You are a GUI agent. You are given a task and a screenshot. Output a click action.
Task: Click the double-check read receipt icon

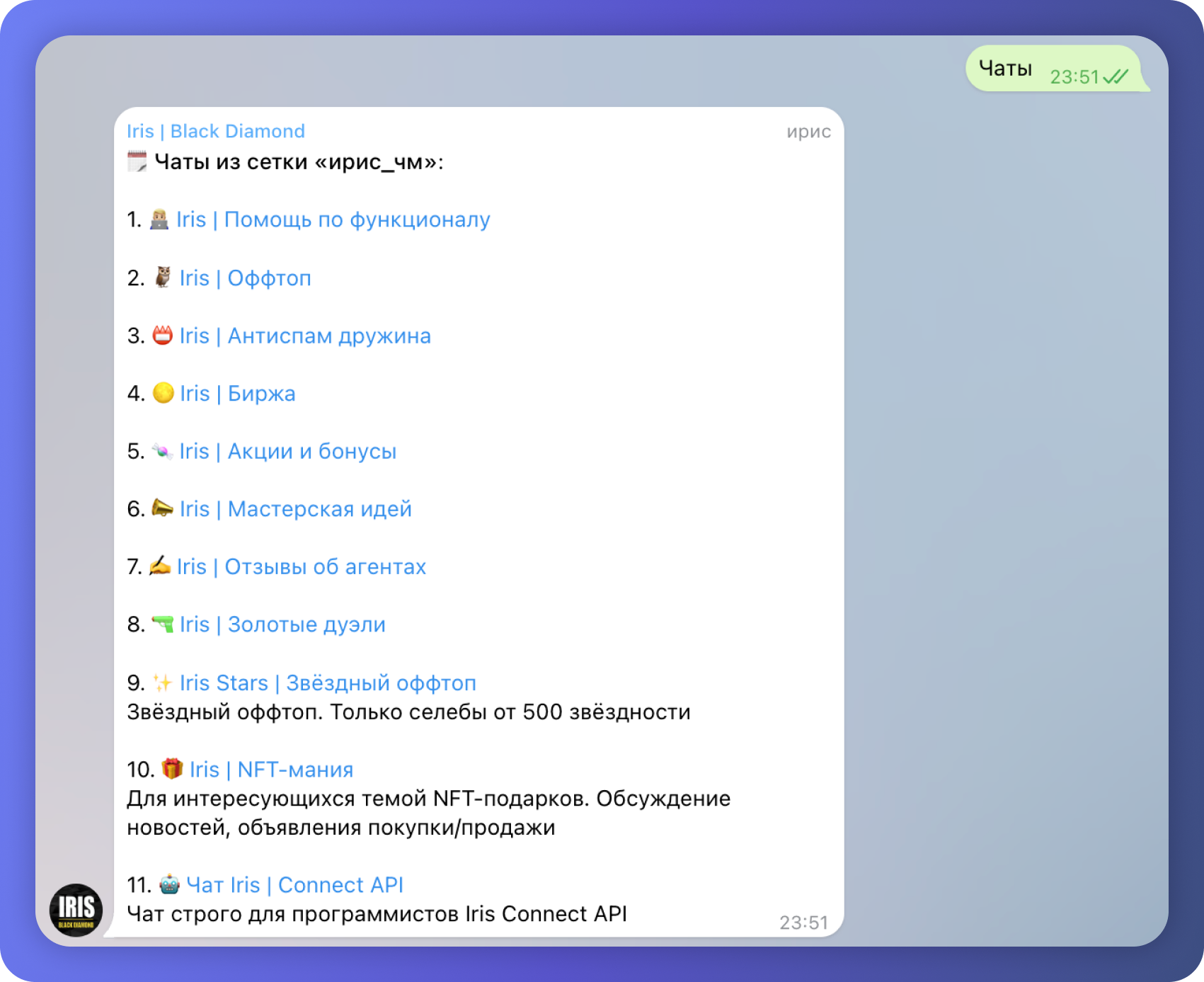[x=1116, y=76]
